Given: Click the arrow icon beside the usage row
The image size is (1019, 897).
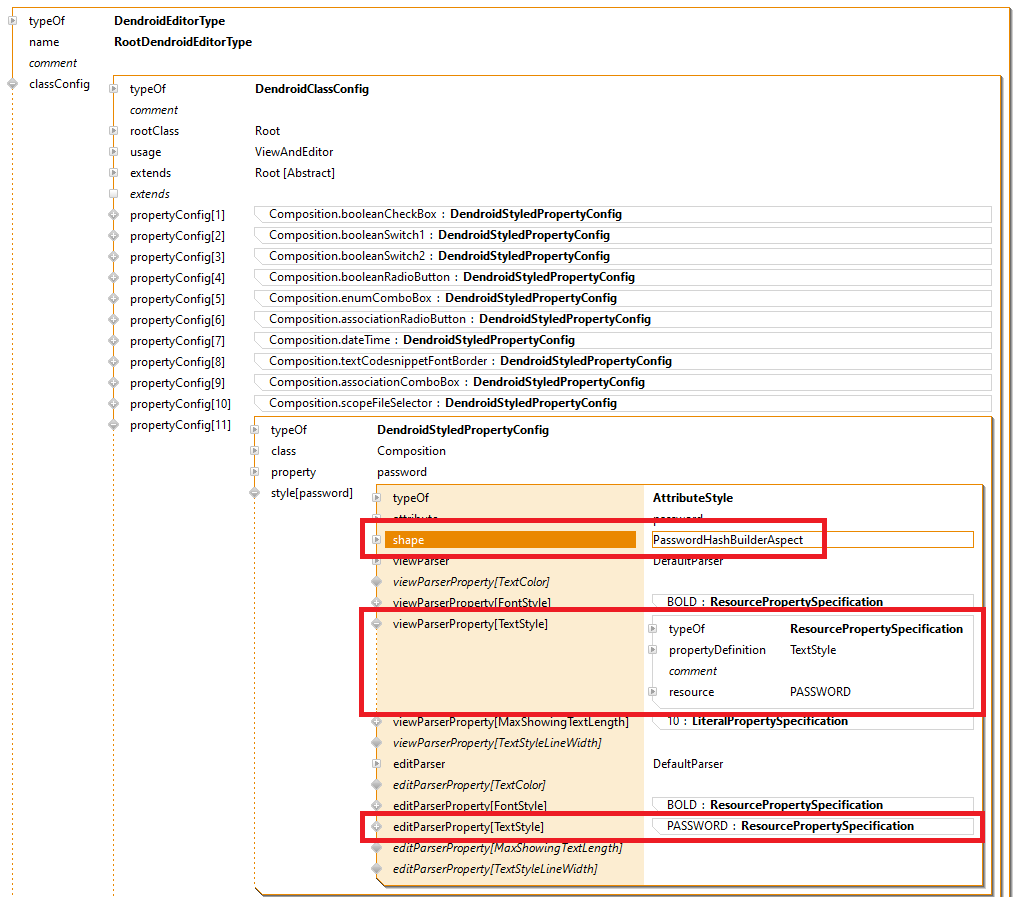Looking at the screenshot, I should pos(114,152).
